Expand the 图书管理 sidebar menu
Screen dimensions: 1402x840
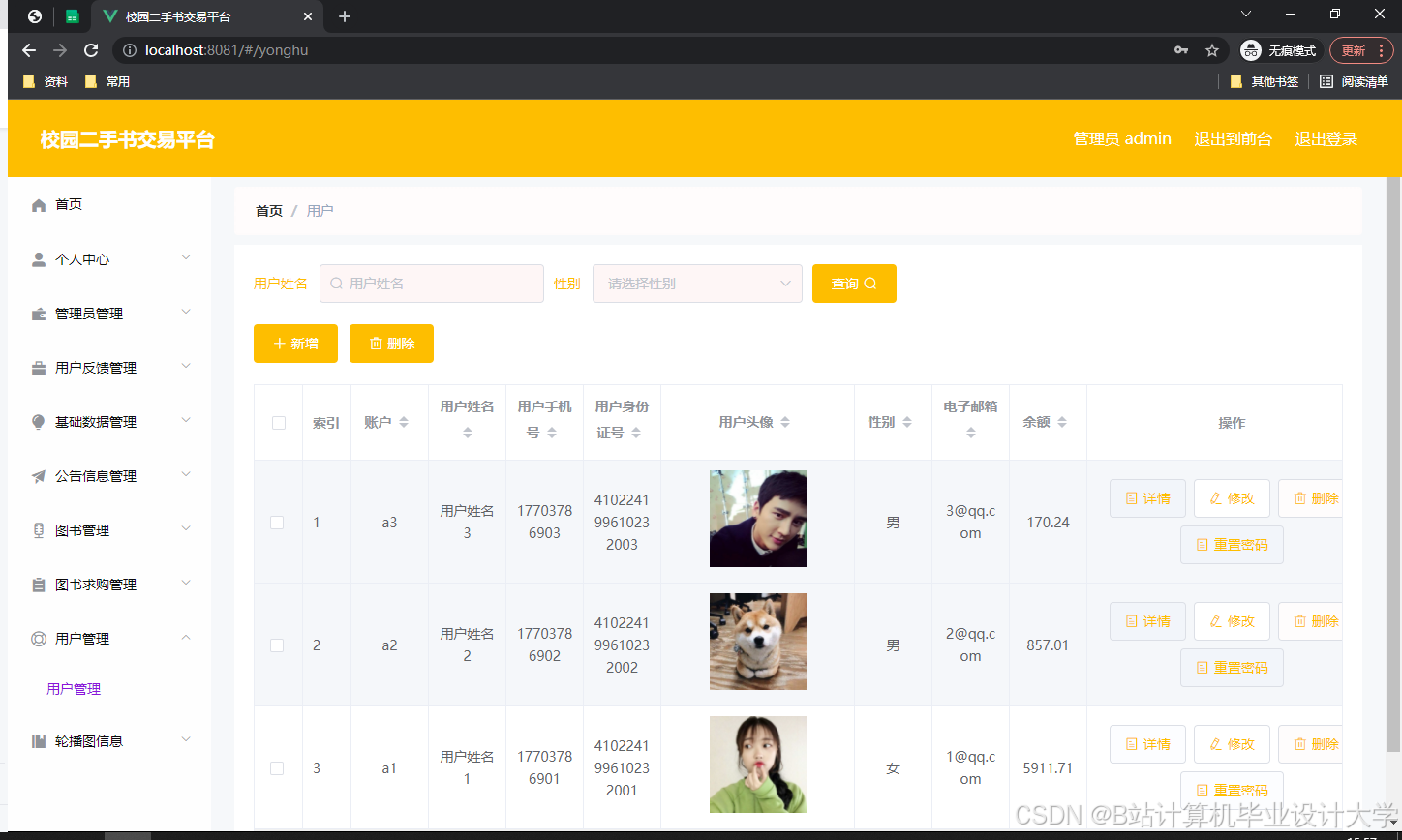186,528
